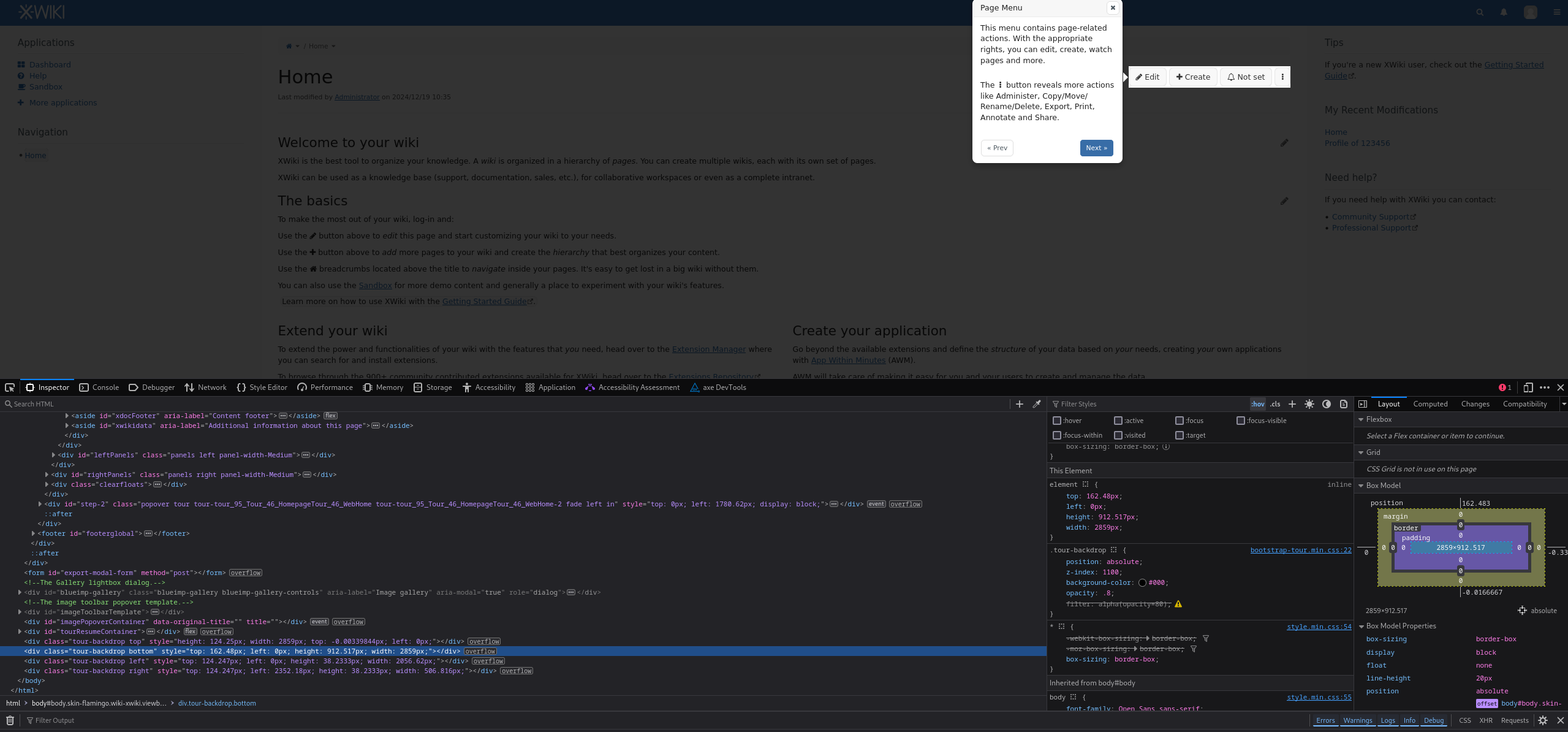
Task: Activate the element picker tool in DevTools
Action: (10, 387)
